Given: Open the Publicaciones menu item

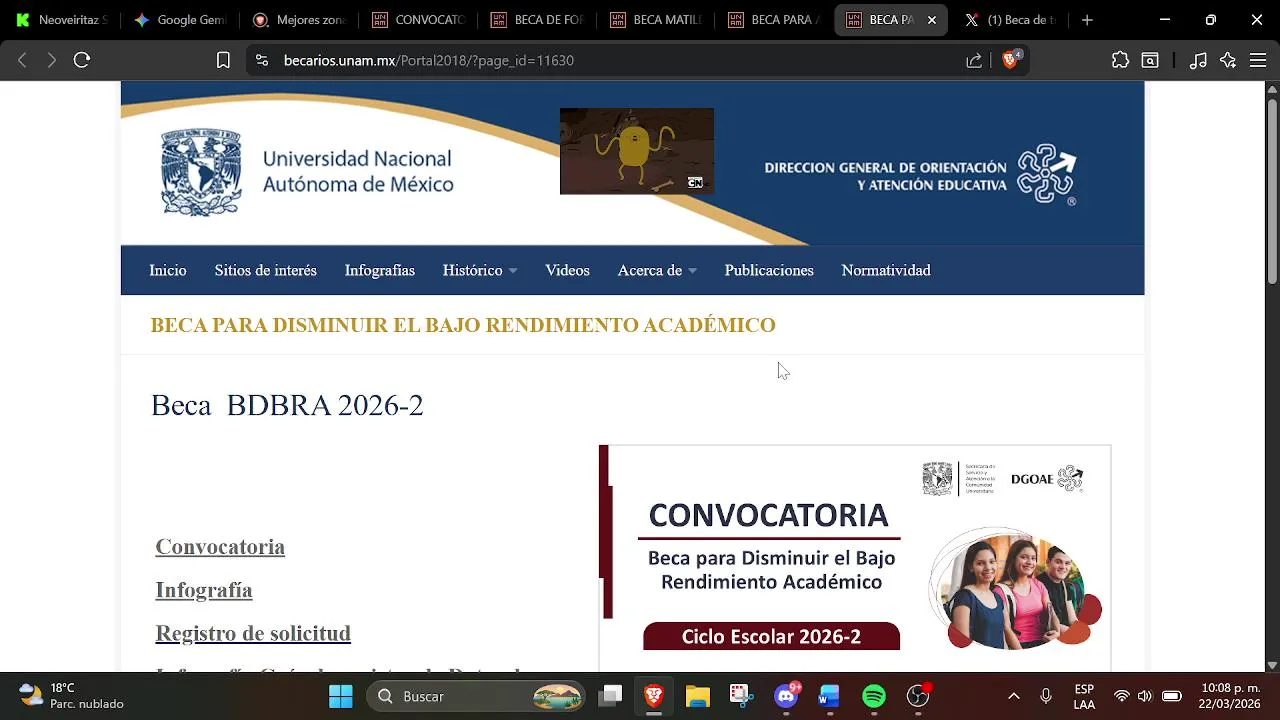Looking at the screenshot, I should (x=769, y=270).
